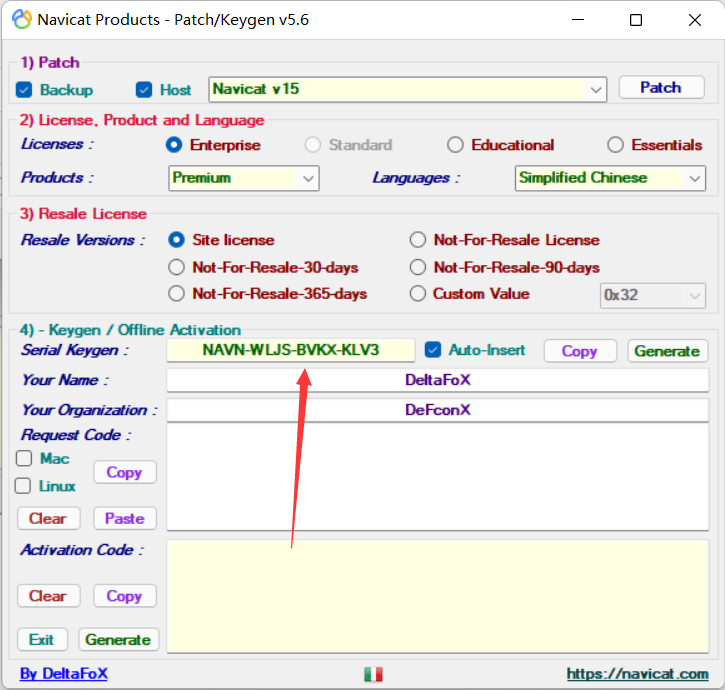The image size is (725, 690).
Task: Pick the Custom Value resale option
Action: (418, 294)
